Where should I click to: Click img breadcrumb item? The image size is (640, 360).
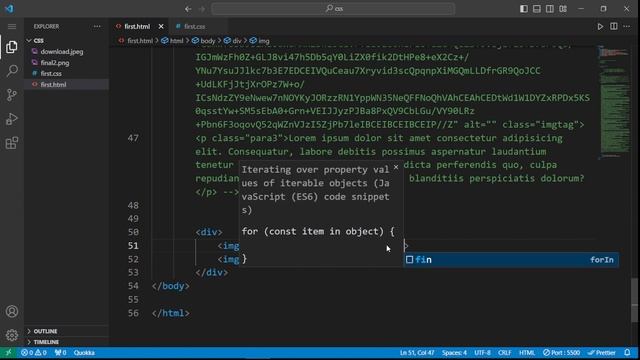coord(264,41)
